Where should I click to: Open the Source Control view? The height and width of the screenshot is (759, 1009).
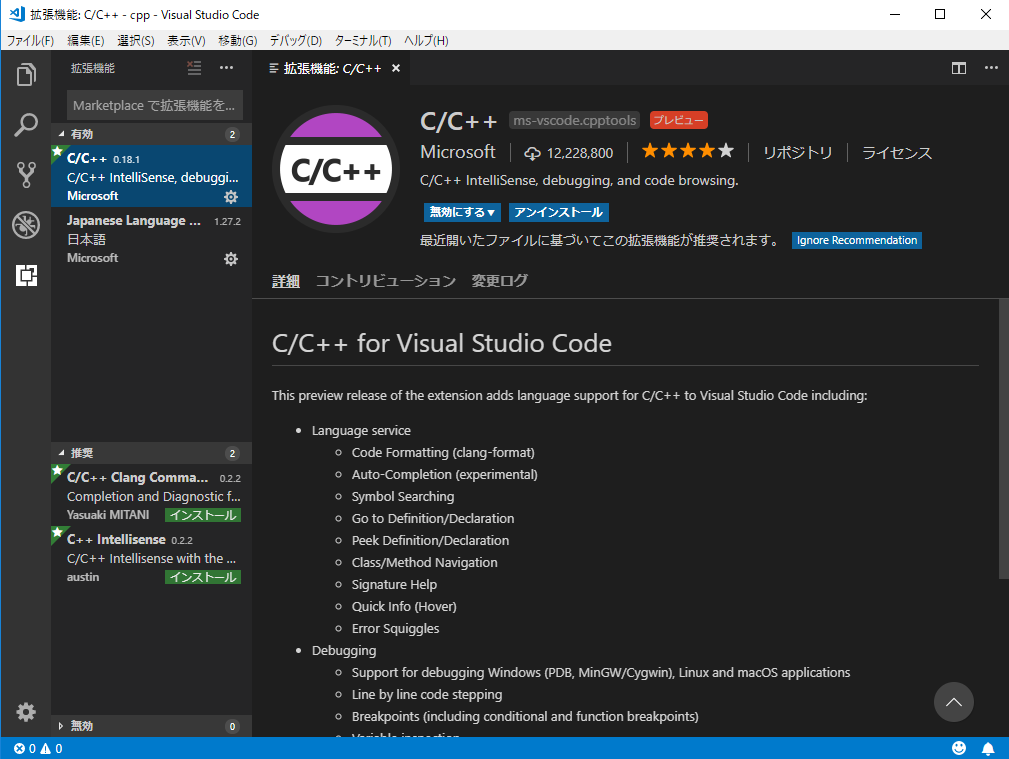[26, 174]
